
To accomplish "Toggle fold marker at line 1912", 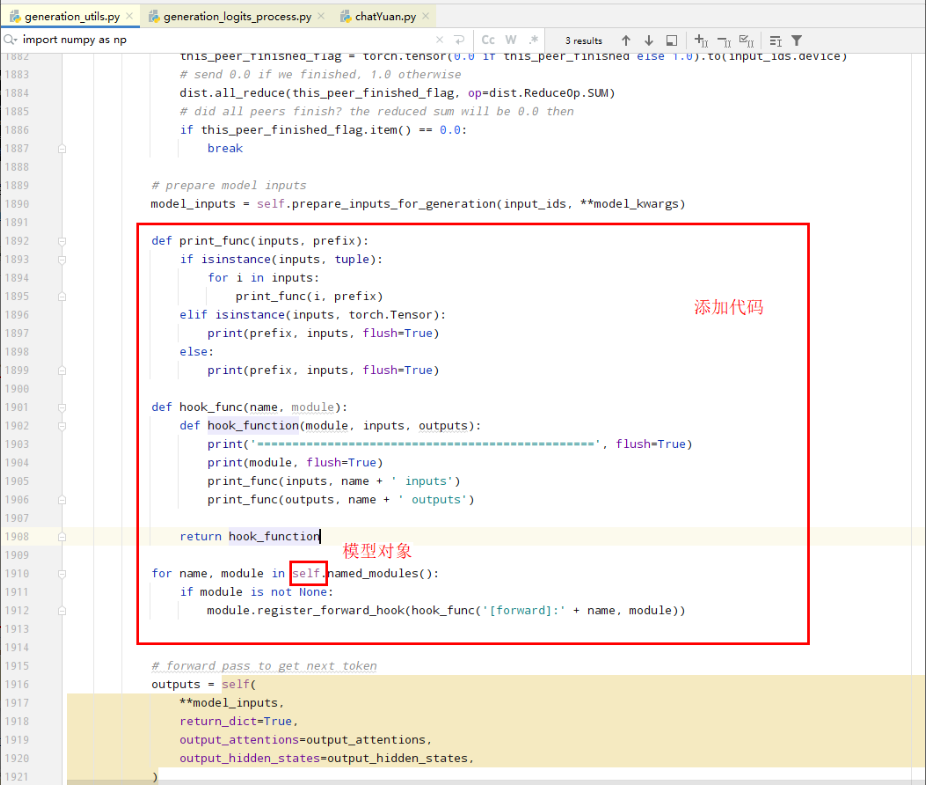I will tap(62, 611).
